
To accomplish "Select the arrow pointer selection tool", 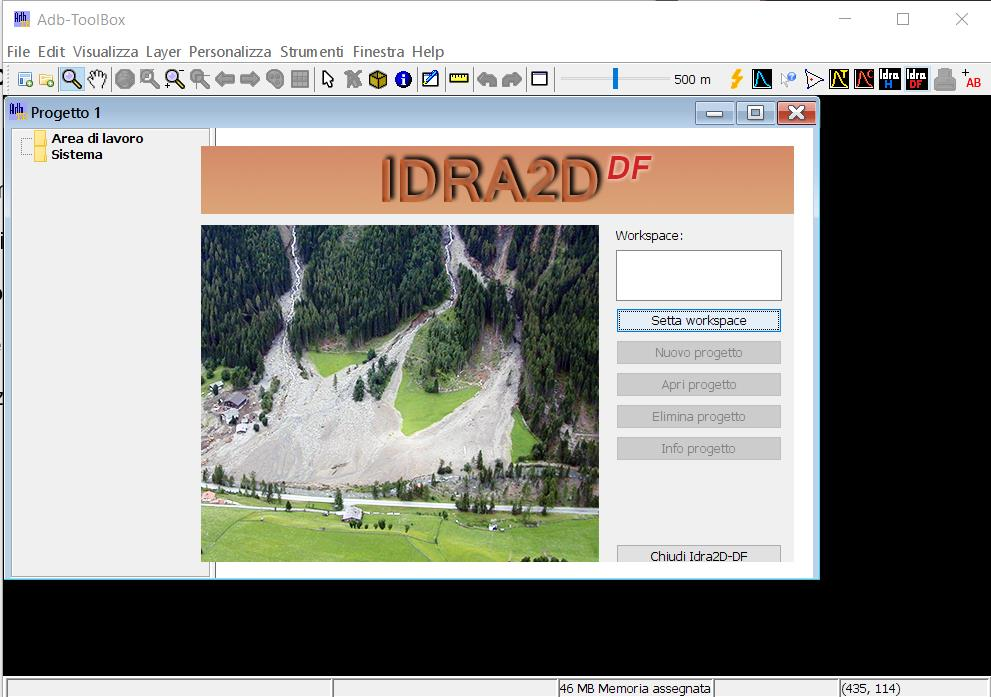I will [328, 79].
